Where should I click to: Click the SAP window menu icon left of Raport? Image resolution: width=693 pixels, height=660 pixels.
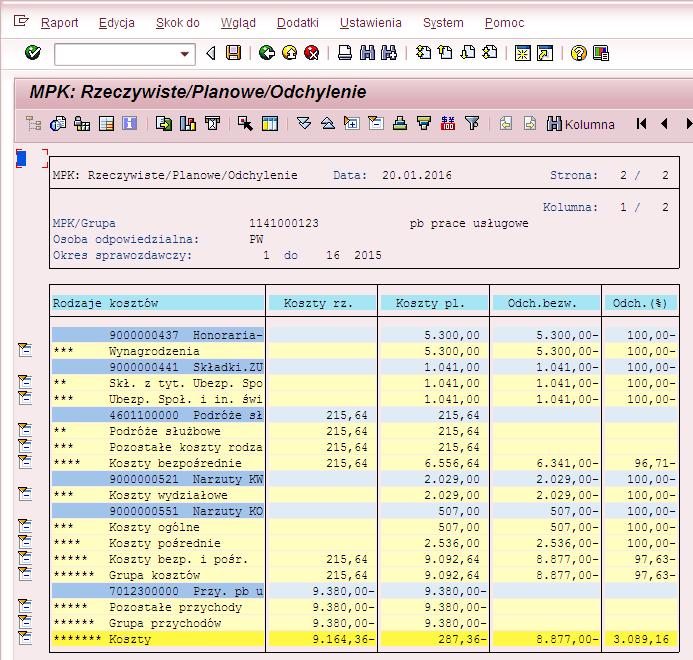point(21,21)
